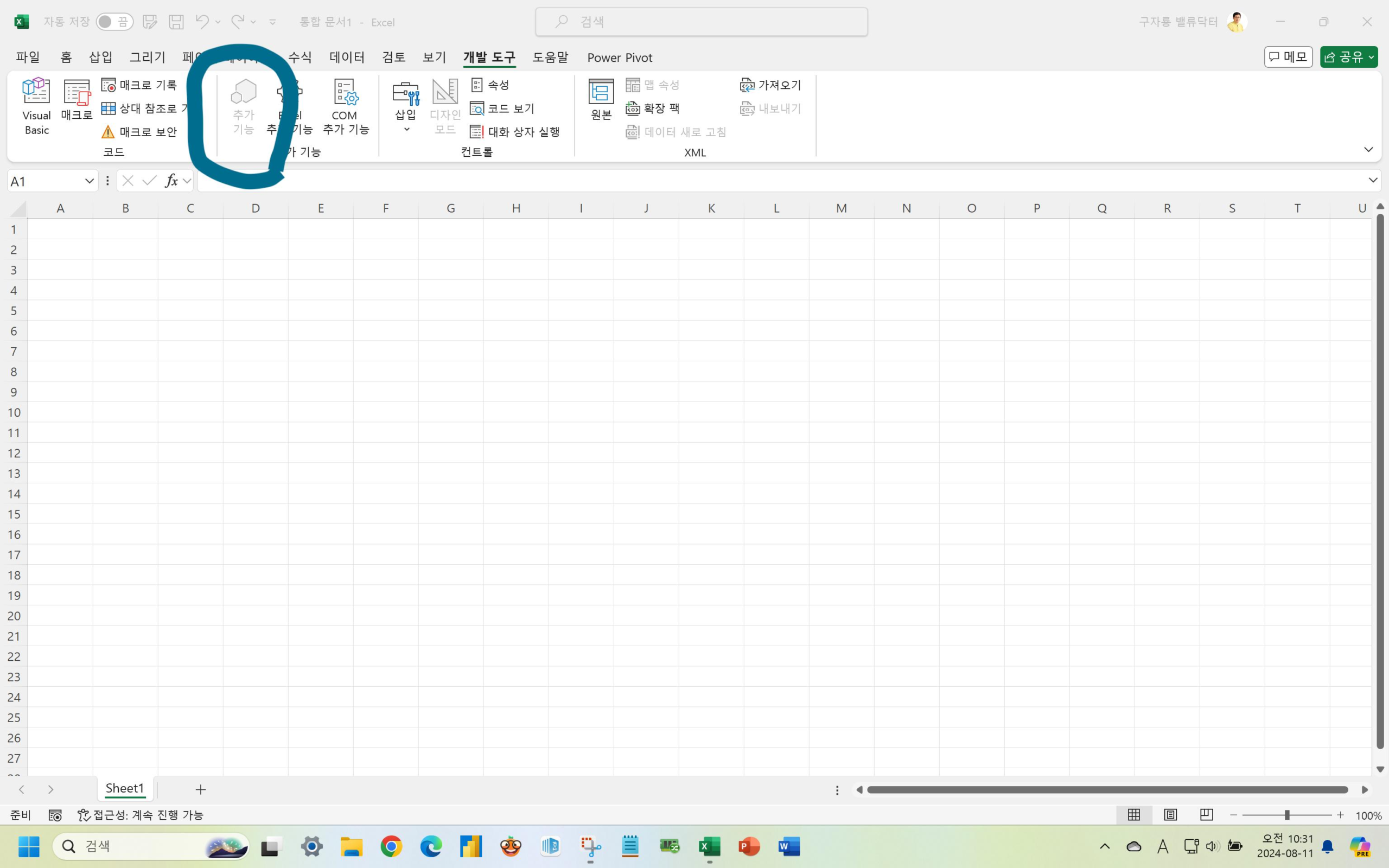
Task: Click the zoom slider handle
Action: point(1287,815)
